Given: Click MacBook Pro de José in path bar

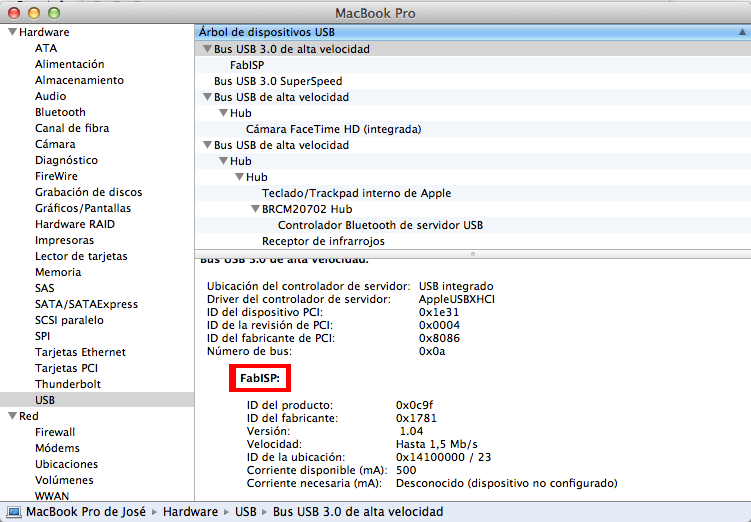Looking at the screenshot, I should [86, 512].
